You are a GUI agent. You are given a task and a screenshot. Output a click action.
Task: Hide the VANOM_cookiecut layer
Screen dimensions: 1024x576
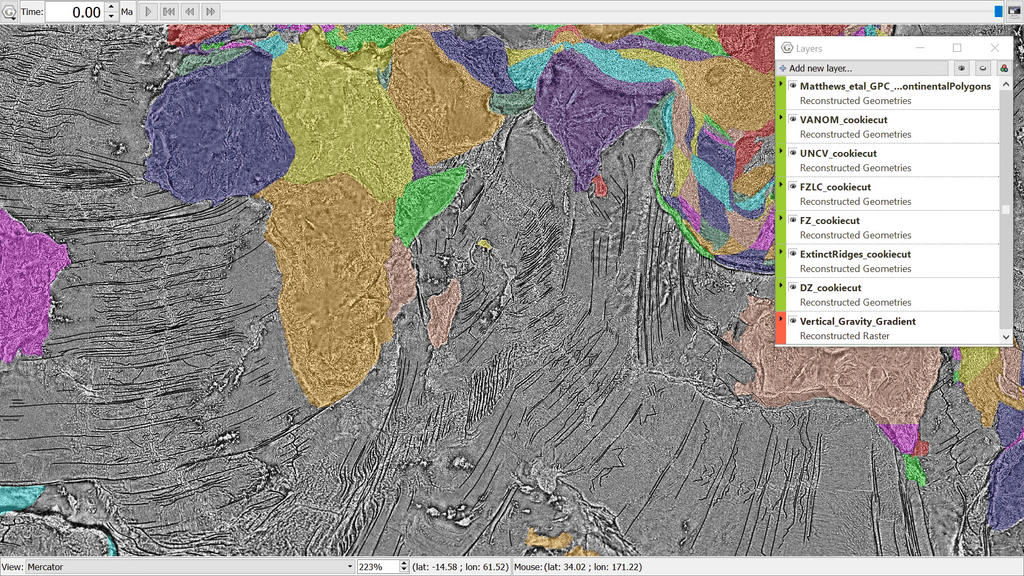click(793, 119)
